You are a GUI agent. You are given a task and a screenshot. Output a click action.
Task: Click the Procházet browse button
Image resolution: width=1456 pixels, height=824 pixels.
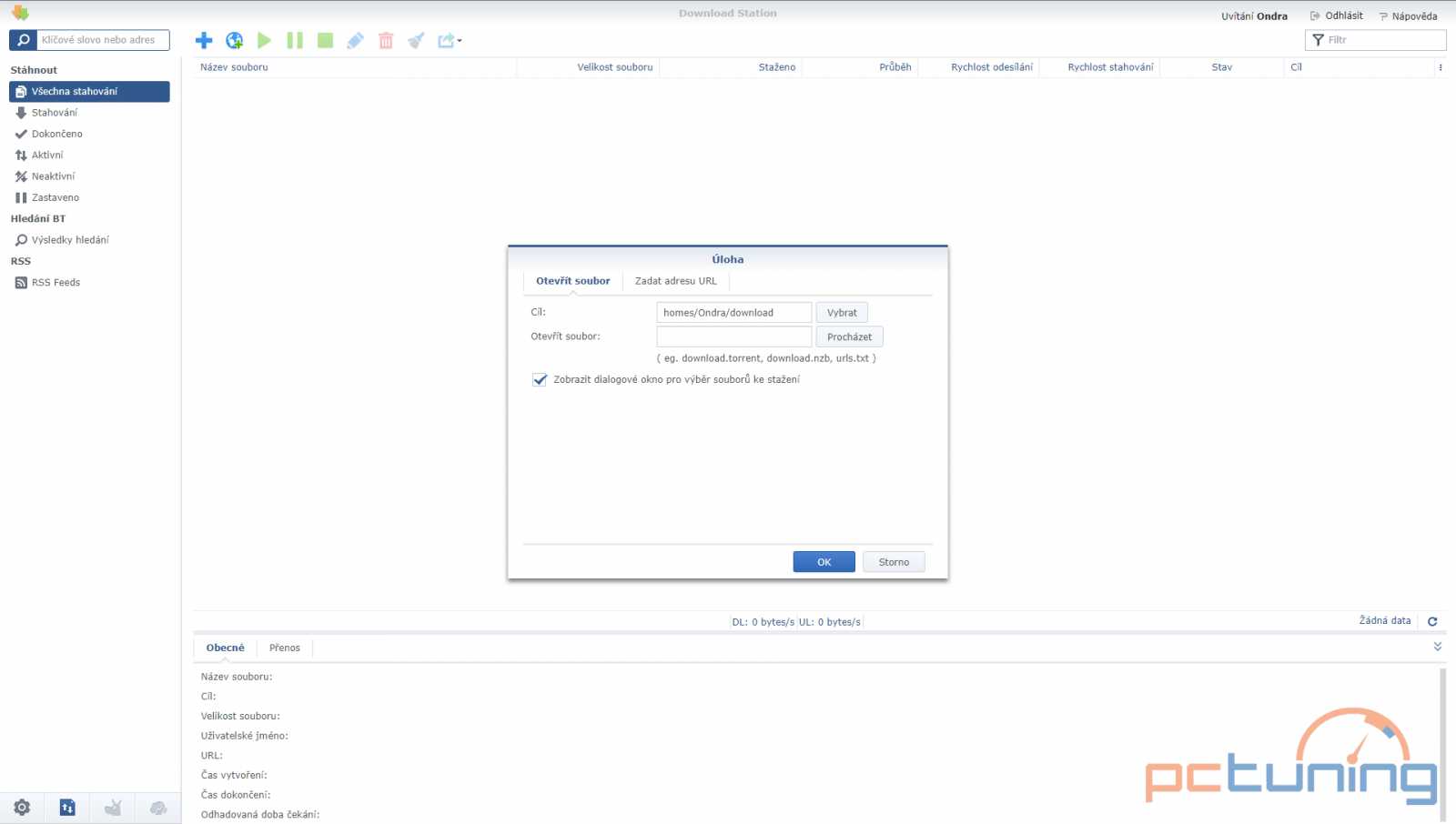tap(849, 337)
